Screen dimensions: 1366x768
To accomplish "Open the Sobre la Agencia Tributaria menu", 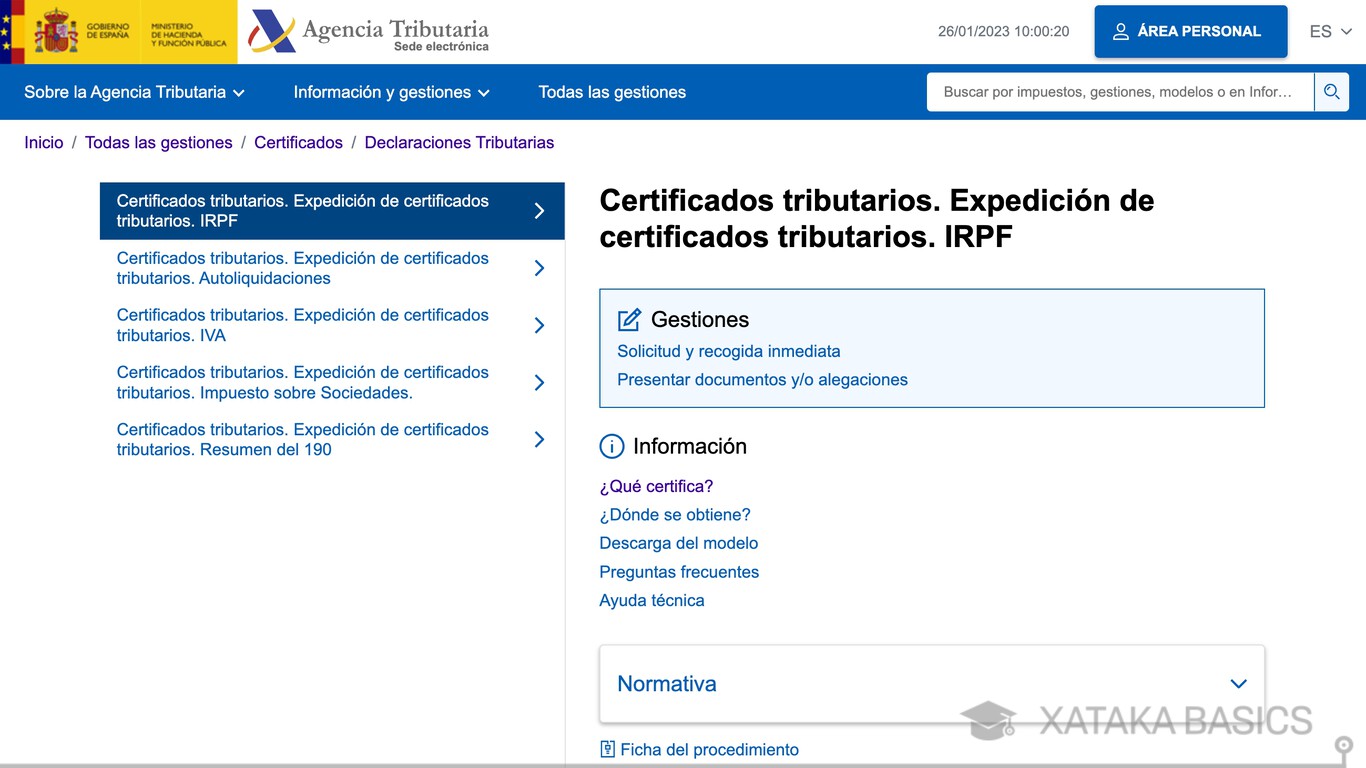I will [134, 92].
